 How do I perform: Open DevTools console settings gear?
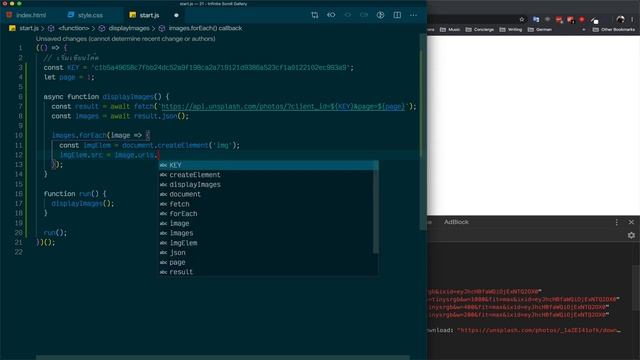click(x=631, y=236)
